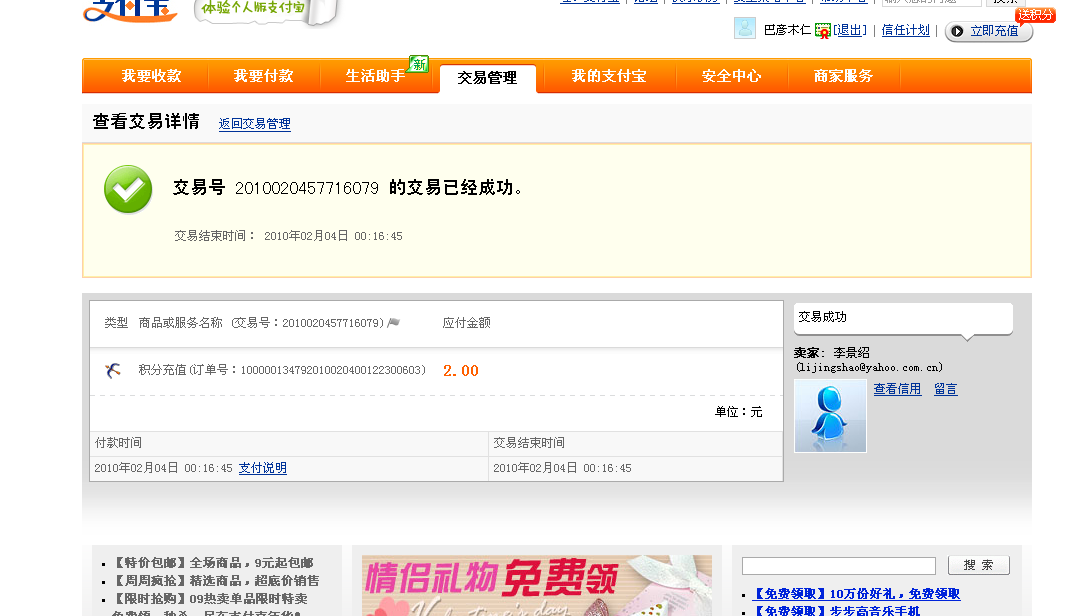Open the 支付说明 link
Screen dimensions: 1080x616
tap(263, 468)
